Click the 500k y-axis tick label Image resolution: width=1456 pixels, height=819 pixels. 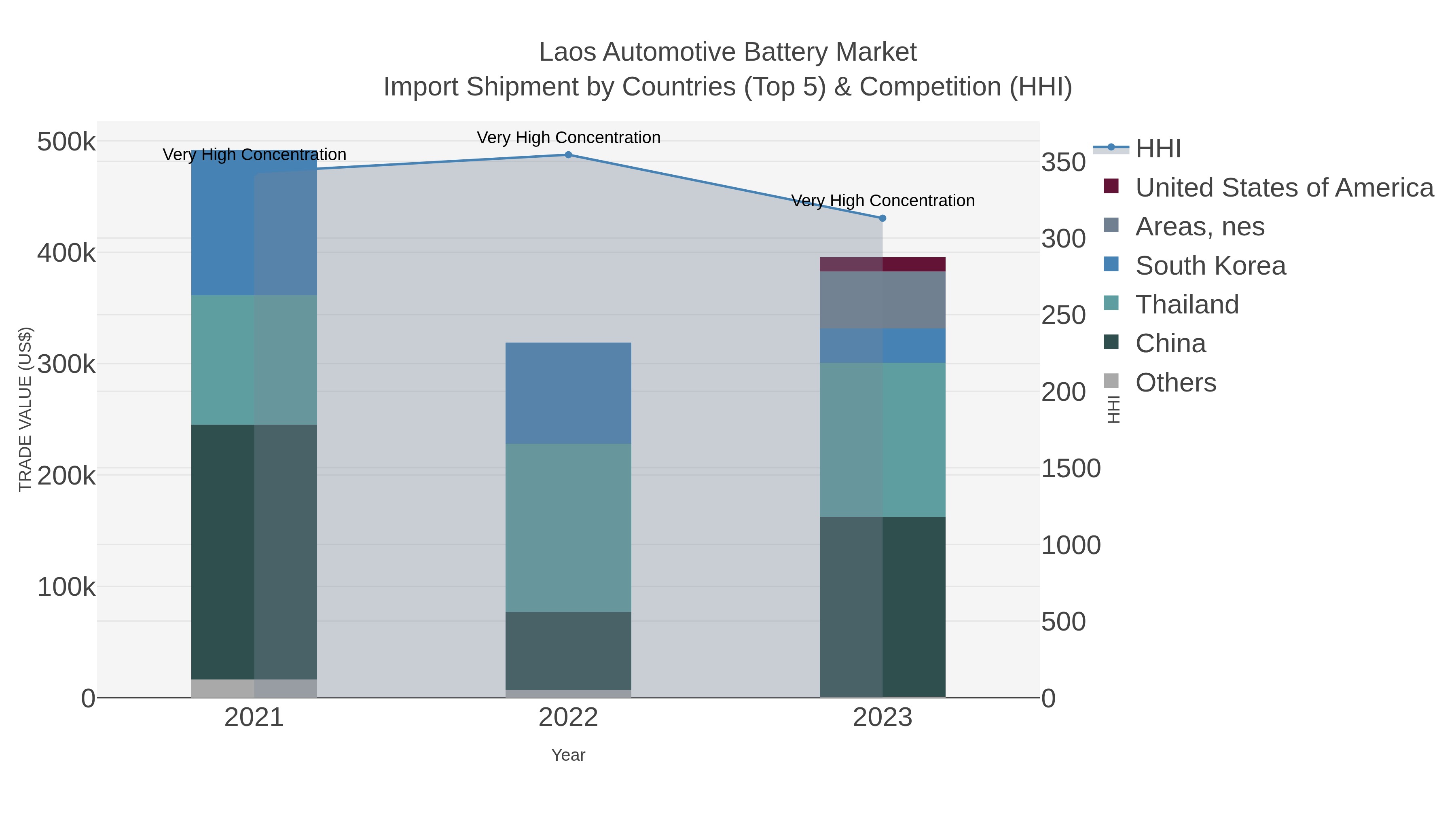67,141
